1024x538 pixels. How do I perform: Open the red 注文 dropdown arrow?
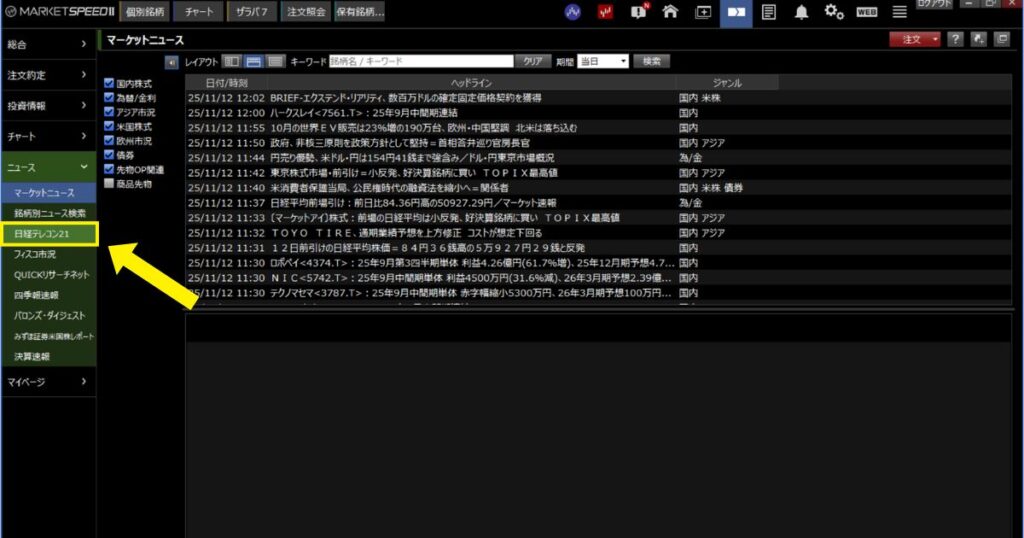click(x=935, y=39)
